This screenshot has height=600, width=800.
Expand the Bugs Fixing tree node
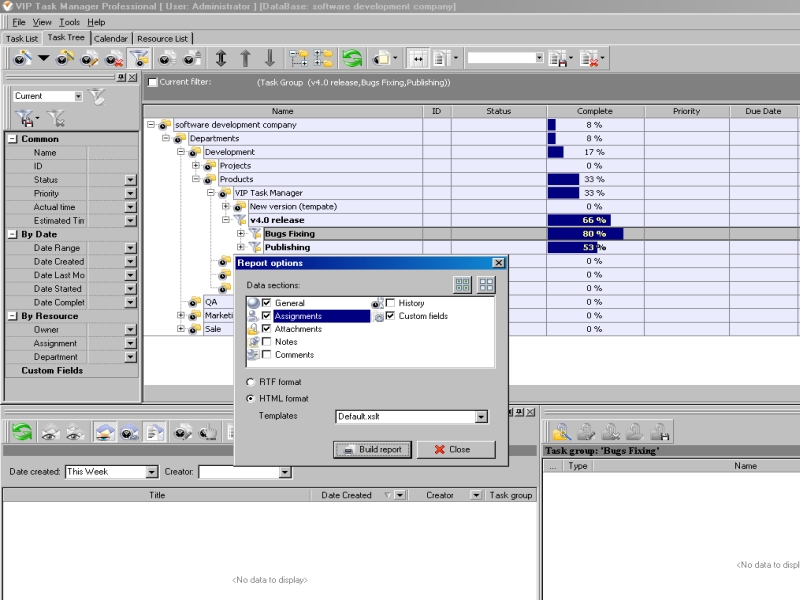click(x=241, y=234)
